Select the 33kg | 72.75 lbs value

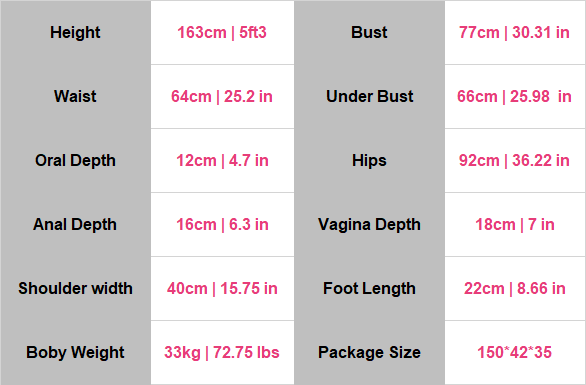pyautogui.click(x=222, y=352)
